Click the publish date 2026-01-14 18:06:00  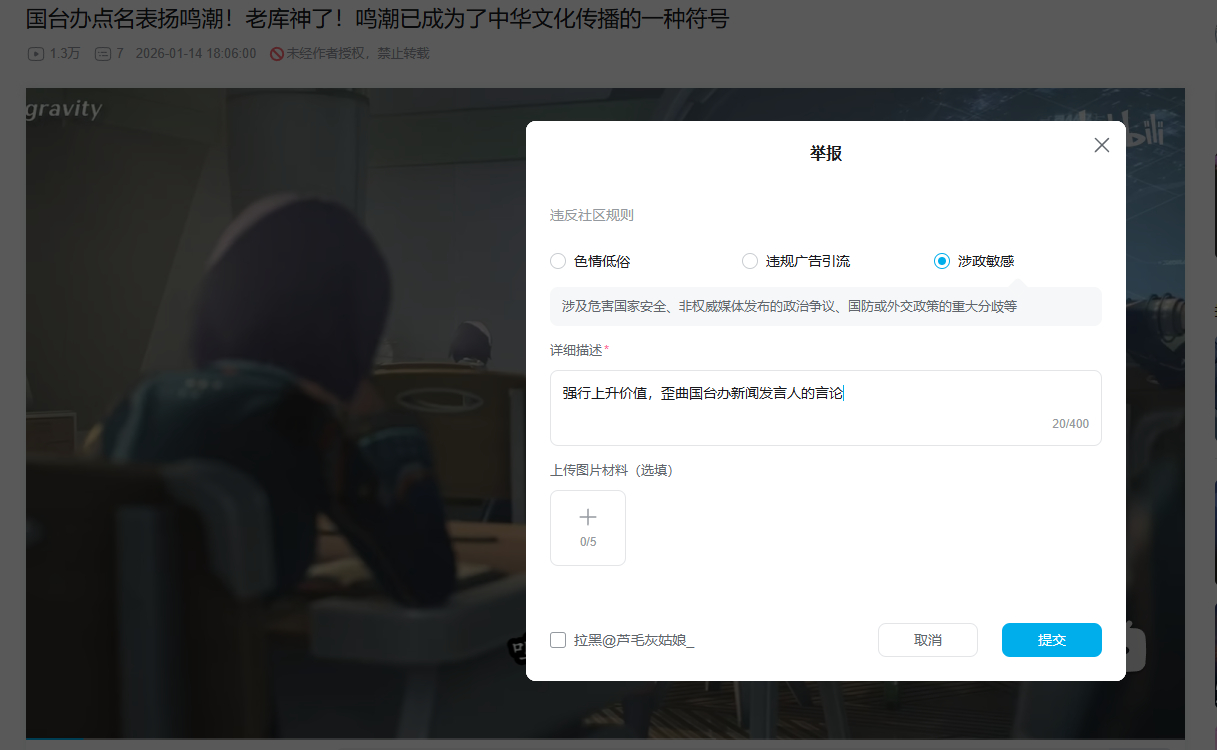pos(196,54)
